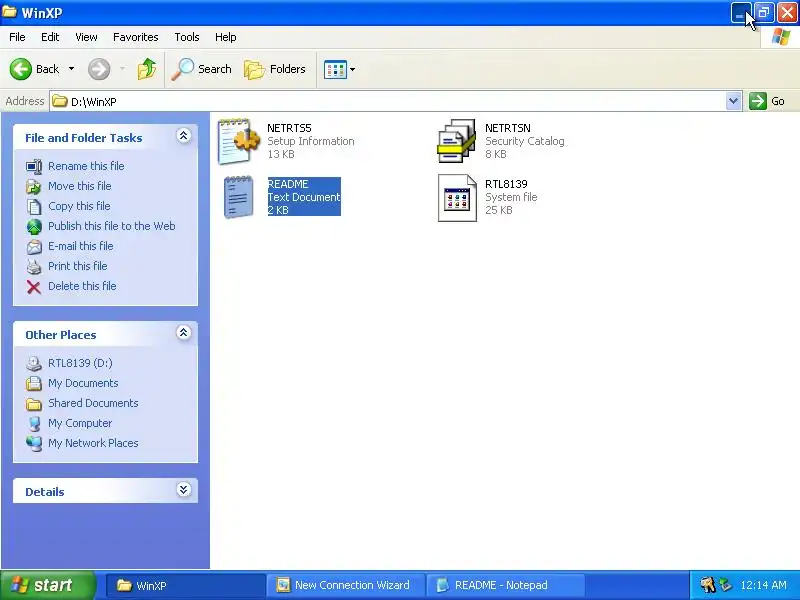This screenshot has height=600, width=800.
Task: Go back using the green Back arrow
Action: (20, 69)
